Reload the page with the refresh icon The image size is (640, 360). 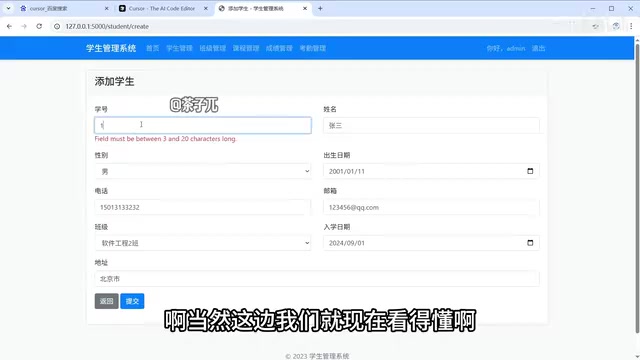(39, 26)
